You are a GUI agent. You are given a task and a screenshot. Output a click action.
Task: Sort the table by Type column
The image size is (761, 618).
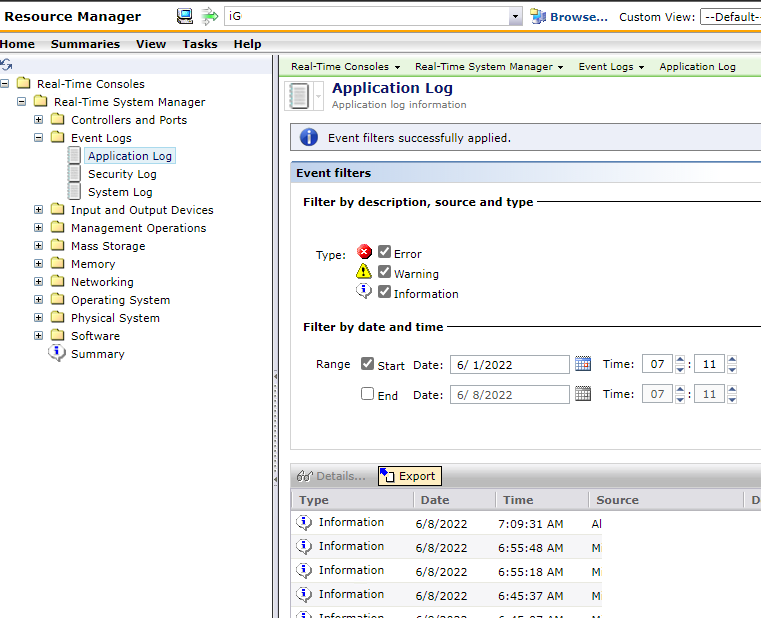(314, 500)
